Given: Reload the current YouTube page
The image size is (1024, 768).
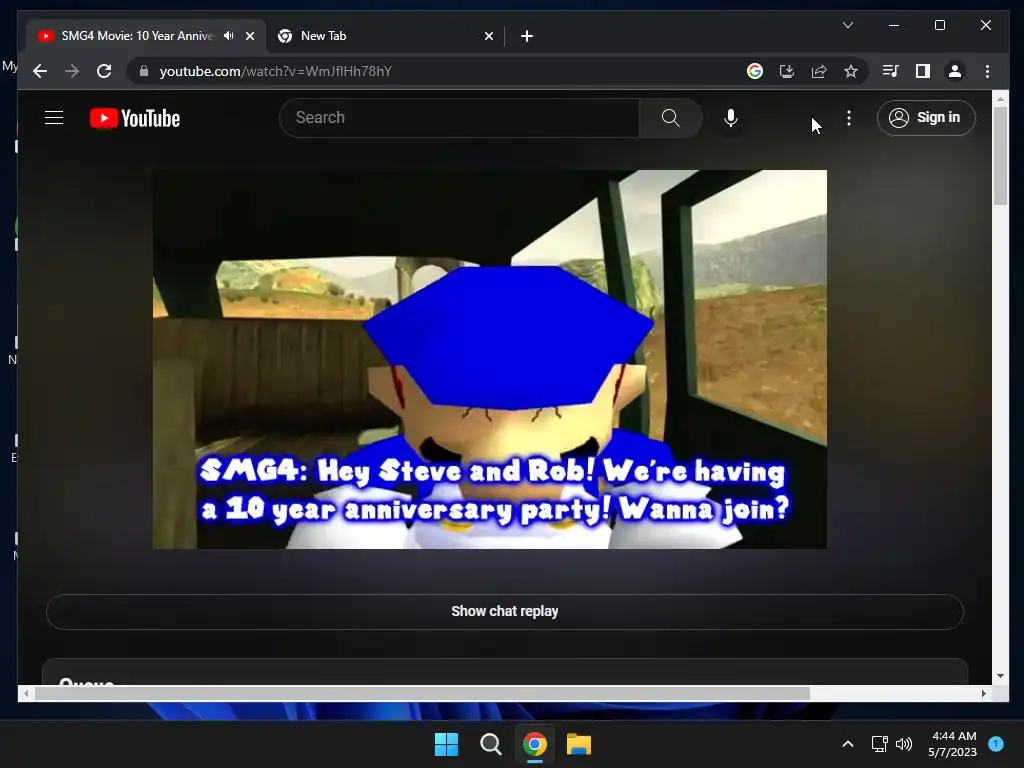Looking at the screenshot, I should click(x=104, y=71).
